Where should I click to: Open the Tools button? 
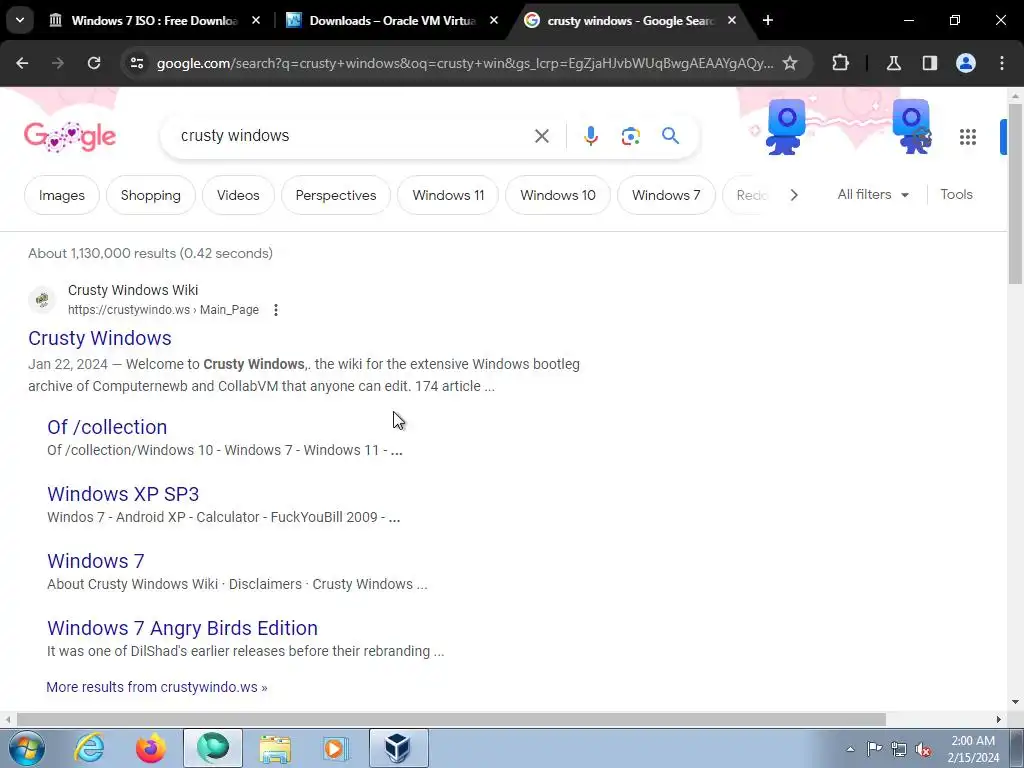(x=956, y=195)
